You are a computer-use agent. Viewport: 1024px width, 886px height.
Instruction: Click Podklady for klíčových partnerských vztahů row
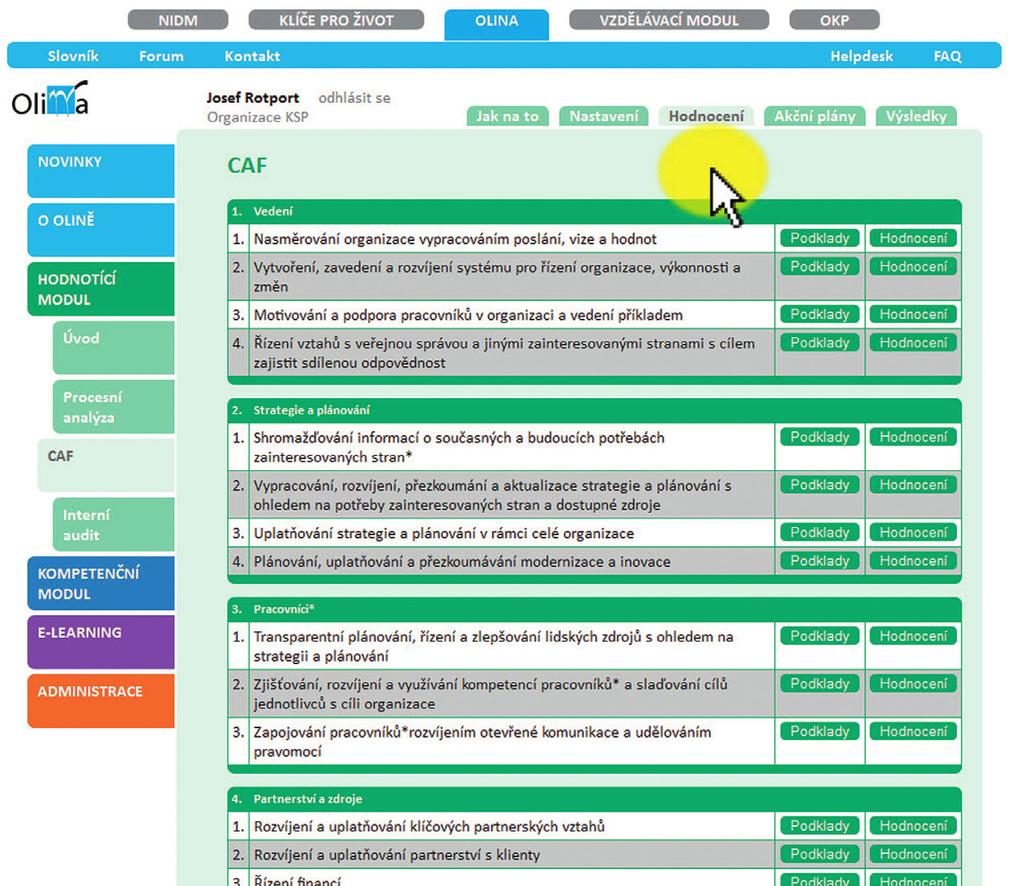820,826
